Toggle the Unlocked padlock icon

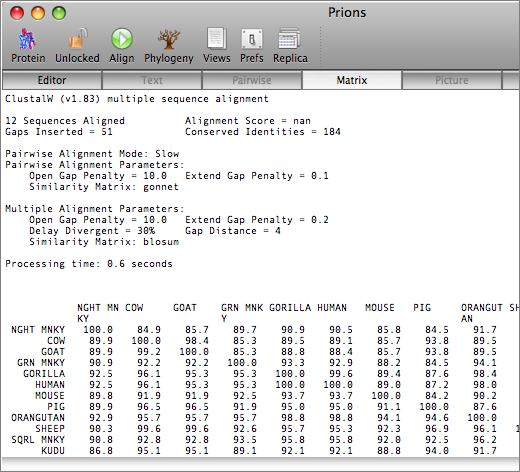(x=77, y=39)
